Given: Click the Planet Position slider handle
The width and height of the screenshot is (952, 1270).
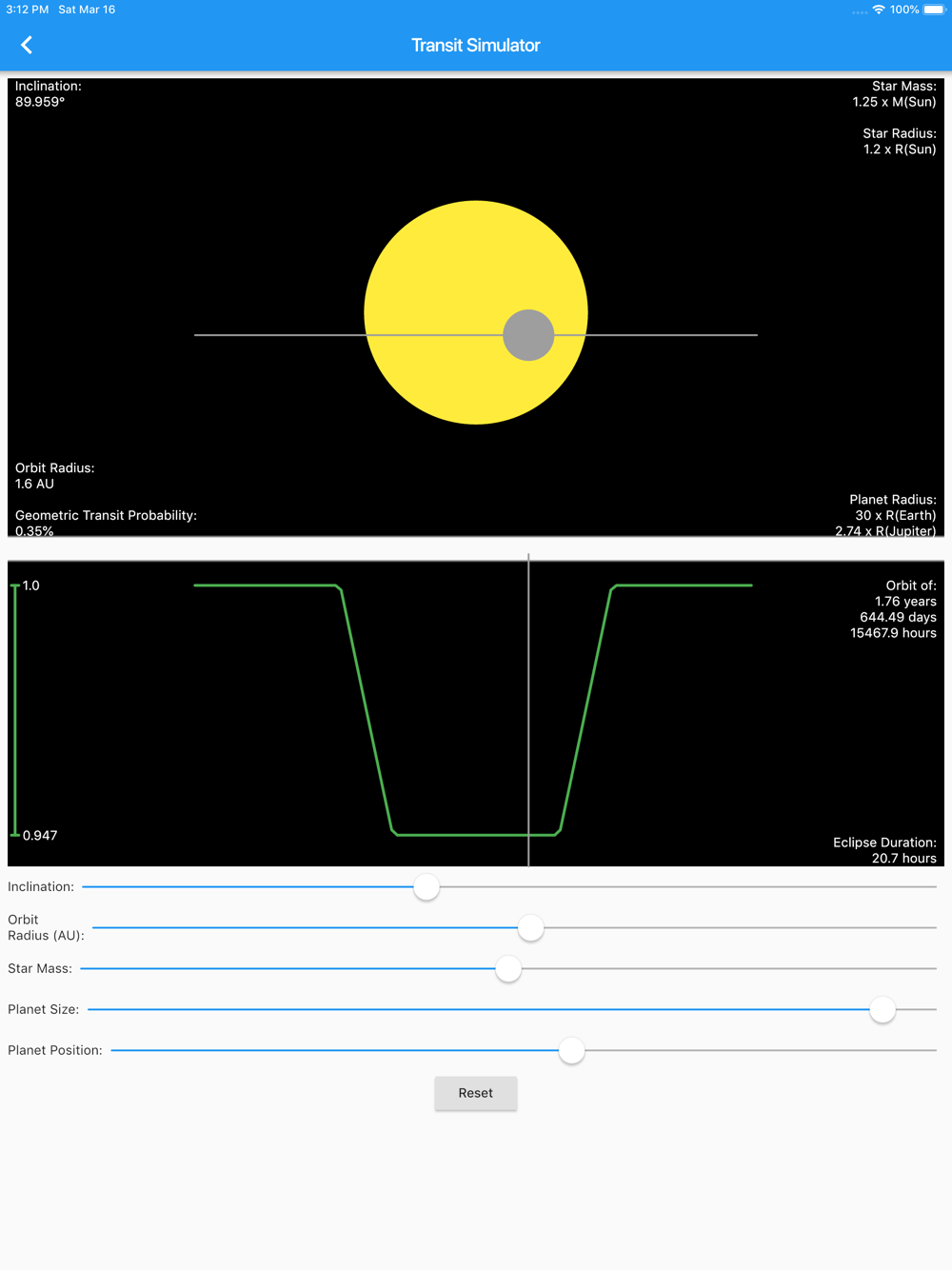Looking at the screenshot, I should (571, 1051).
